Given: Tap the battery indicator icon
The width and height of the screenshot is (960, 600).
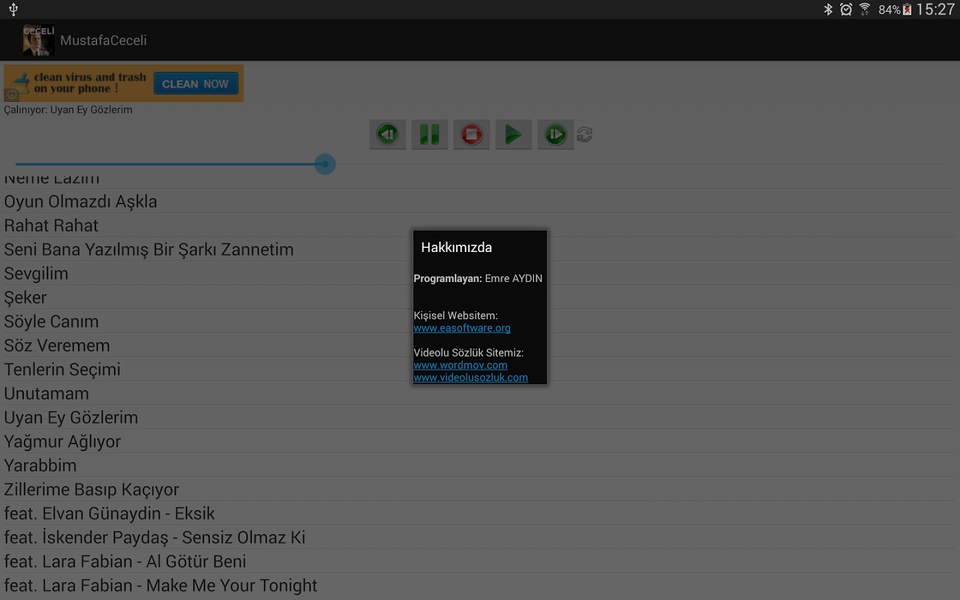Looking at the screenshot, I should (907, 9).
